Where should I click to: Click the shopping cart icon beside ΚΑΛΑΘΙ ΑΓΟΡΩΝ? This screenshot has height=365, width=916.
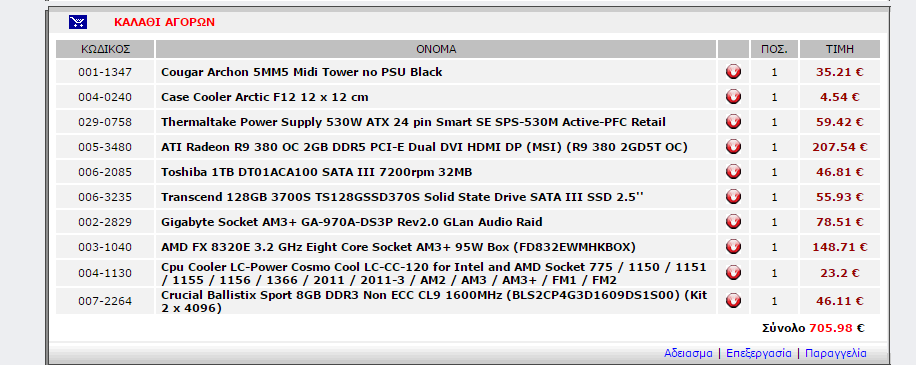78,22
